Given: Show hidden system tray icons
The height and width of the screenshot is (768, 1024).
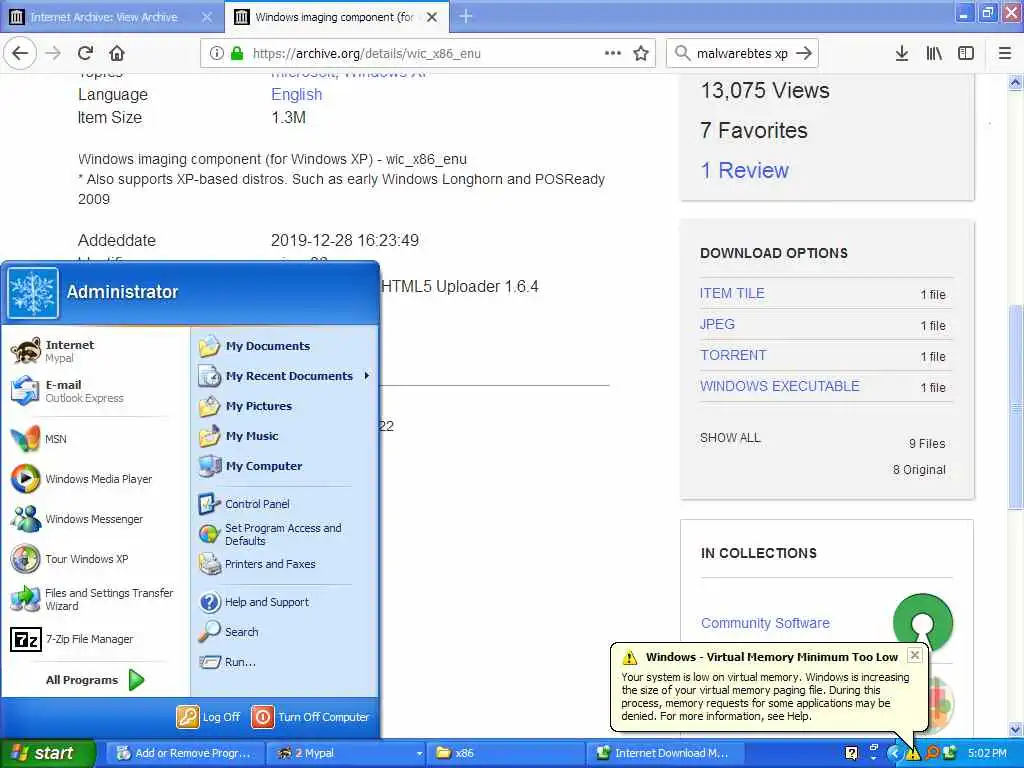Looking at the screenshot, I should pos(894,753).
